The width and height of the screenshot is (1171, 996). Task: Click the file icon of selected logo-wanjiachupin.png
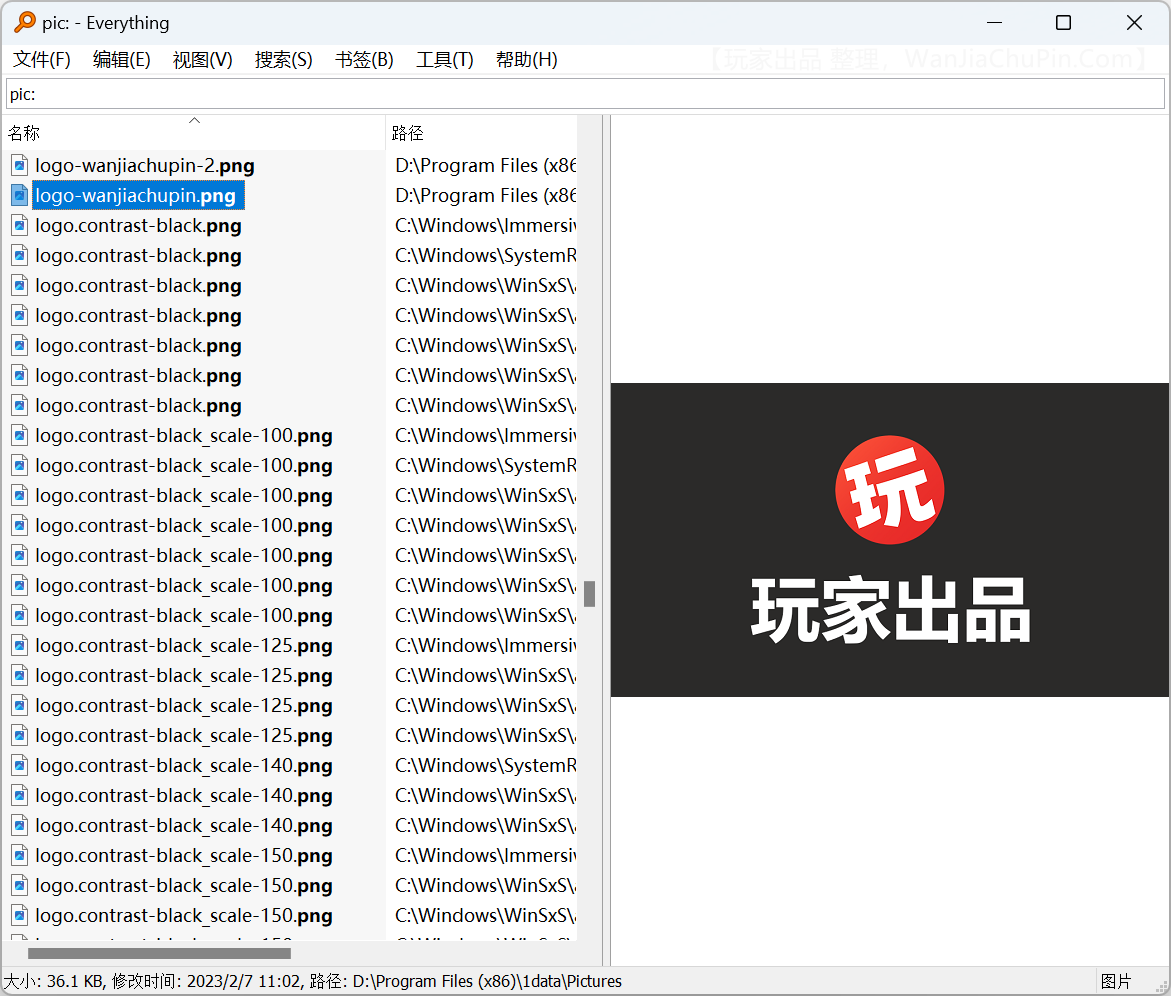tap(20, 196)
